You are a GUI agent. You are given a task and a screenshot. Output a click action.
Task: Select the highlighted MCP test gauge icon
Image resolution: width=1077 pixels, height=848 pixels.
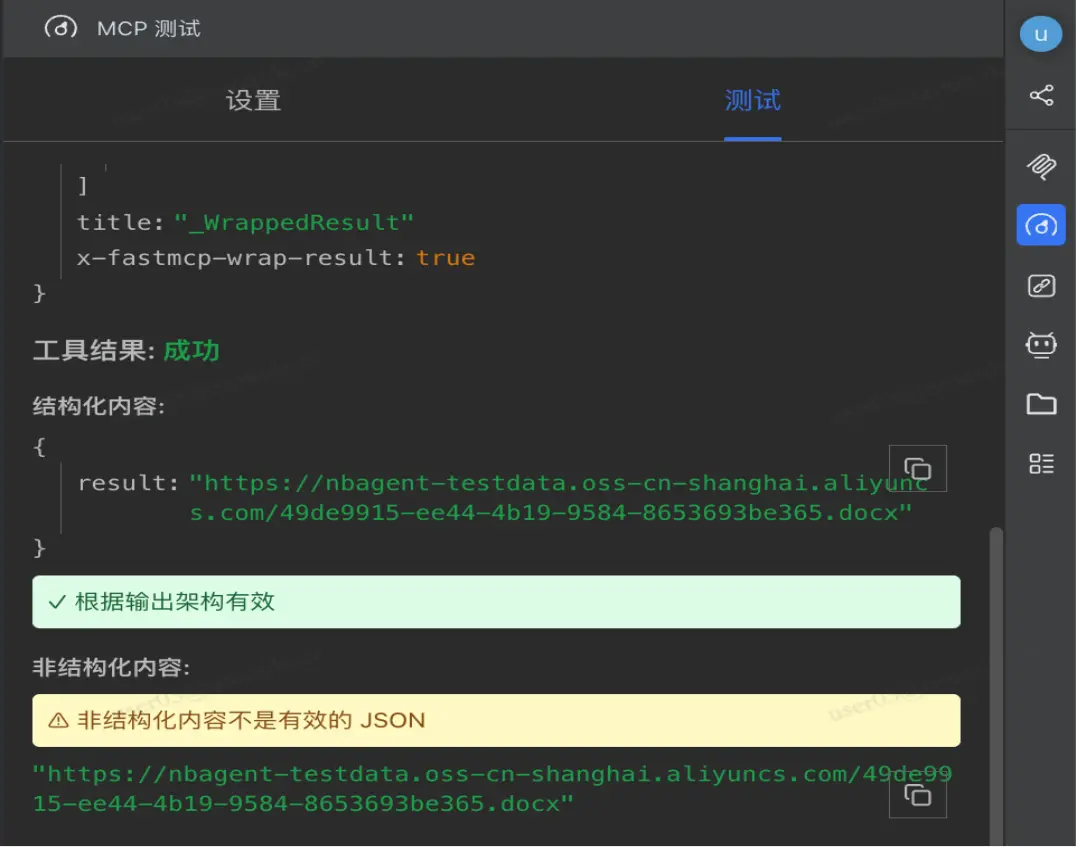coord(1041,226)
